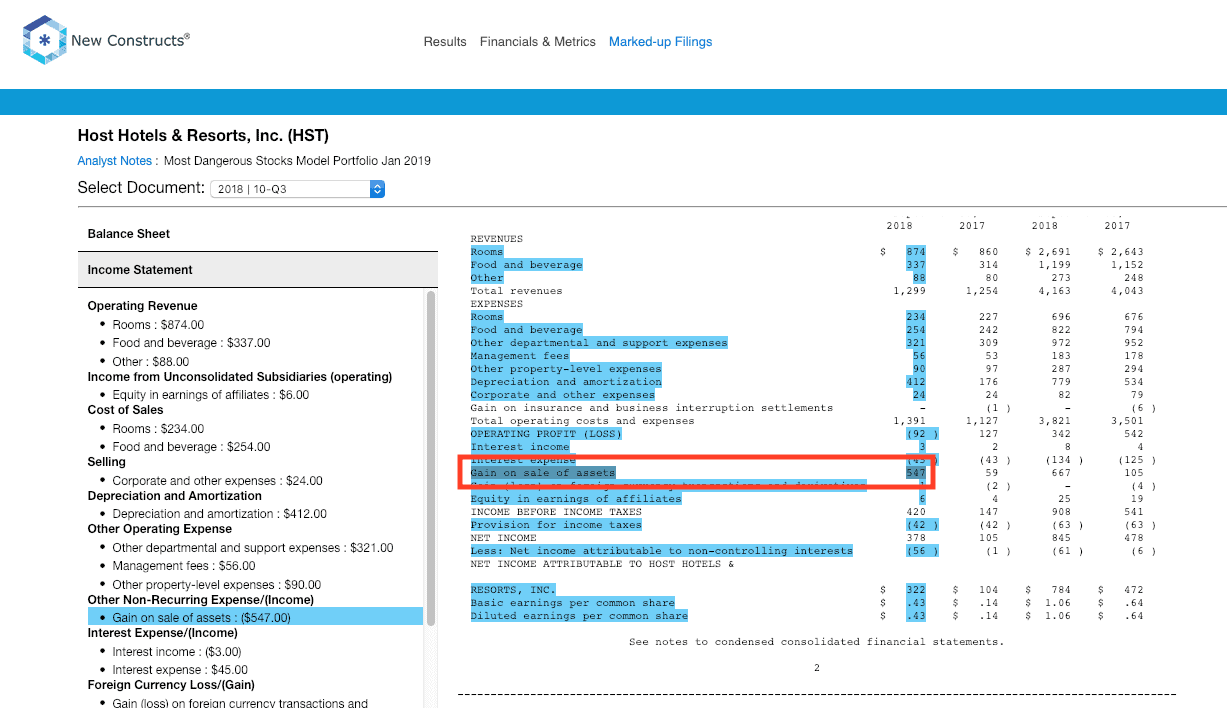The width and height of the screenshot is (1227, 708).
Task: Select Gain on sale of assets sidebar item
Action: click(255, 618)
